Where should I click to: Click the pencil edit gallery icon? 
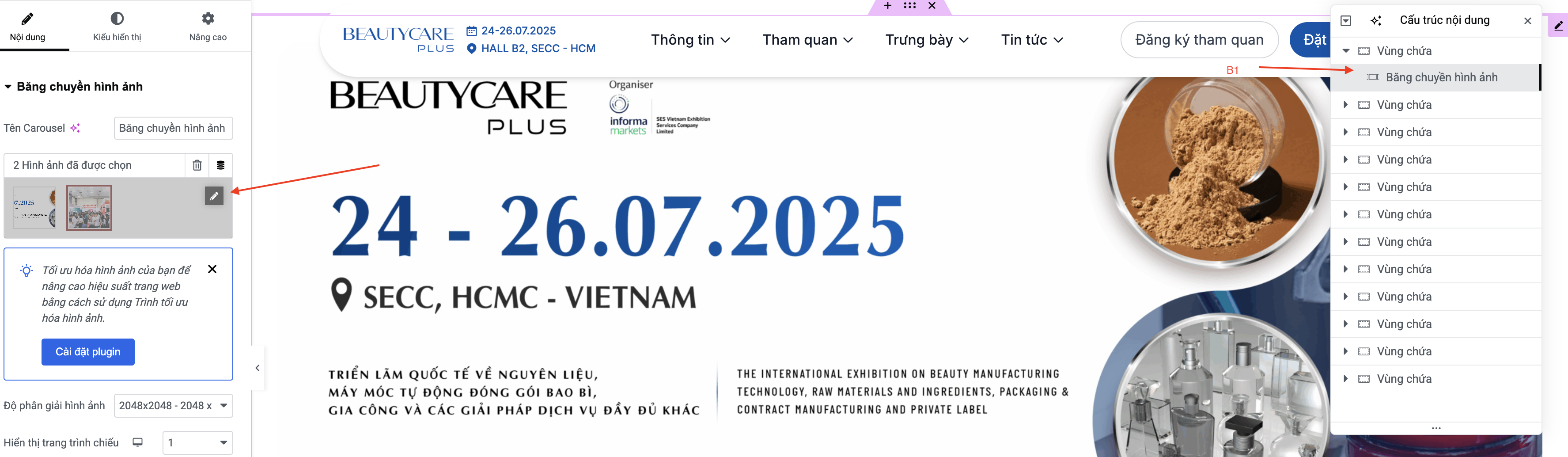click(214, 196)
